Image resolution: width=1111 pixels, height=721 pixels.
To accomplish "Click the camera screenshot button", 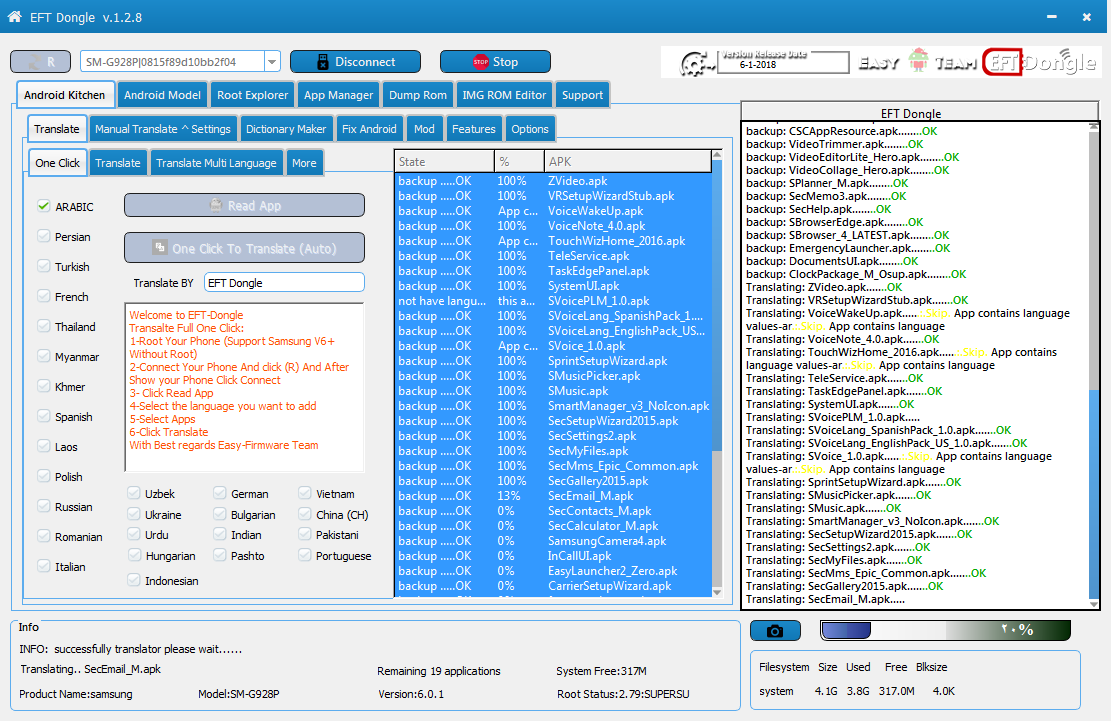I will 775,630.
